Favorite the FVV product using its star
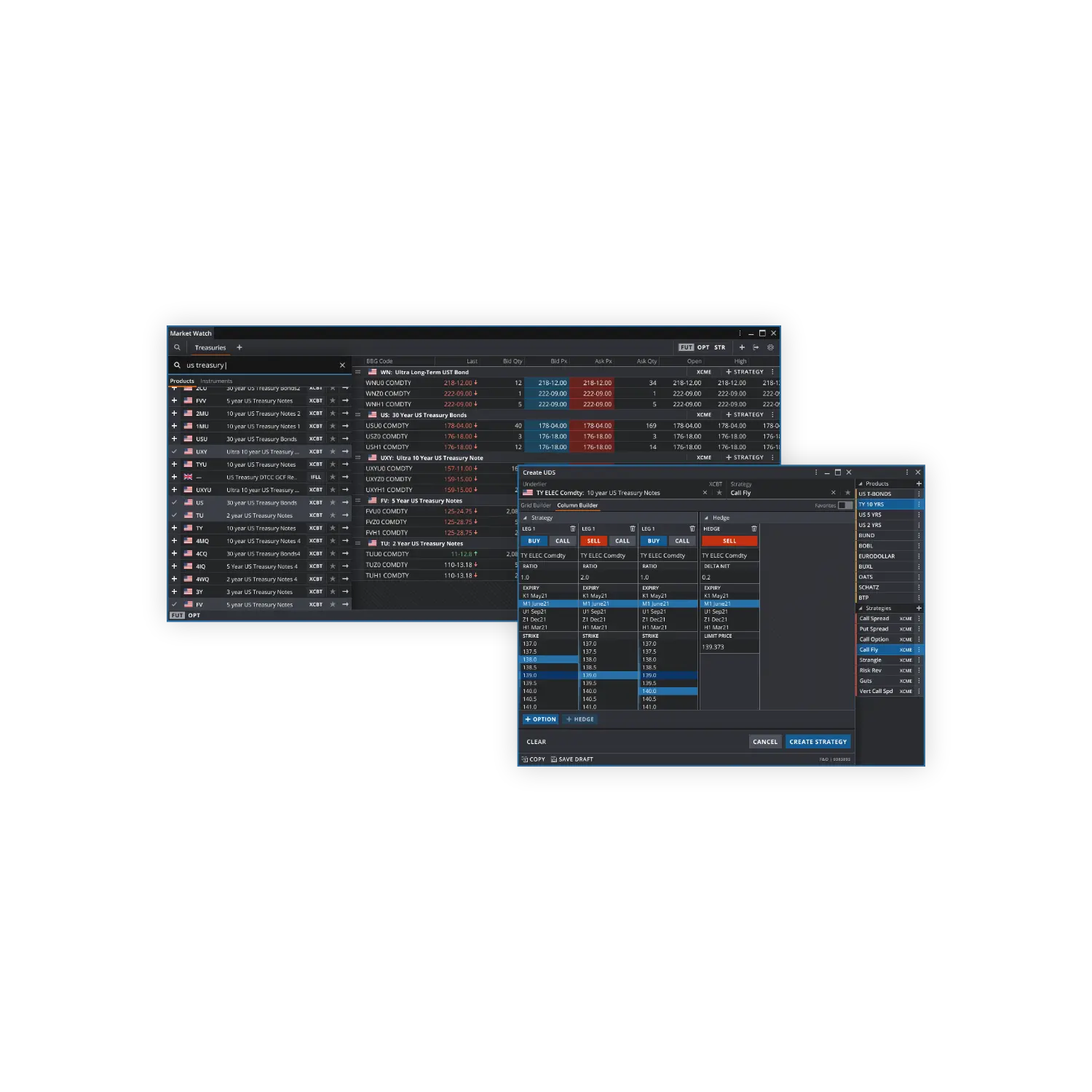Screen dimensions: 1092x1092 (333, 400)
